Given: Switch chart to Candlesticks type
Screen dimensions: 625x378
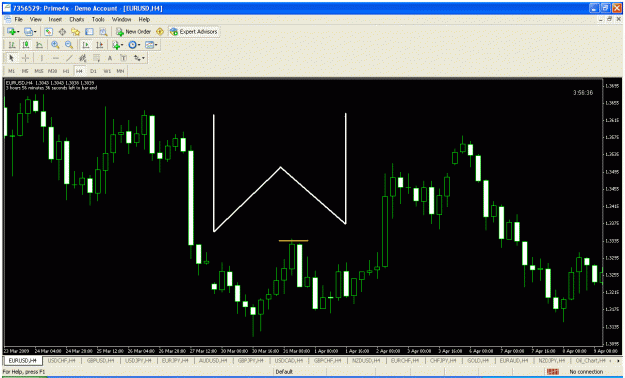Looking at the screenshot, I should (26, 45).
